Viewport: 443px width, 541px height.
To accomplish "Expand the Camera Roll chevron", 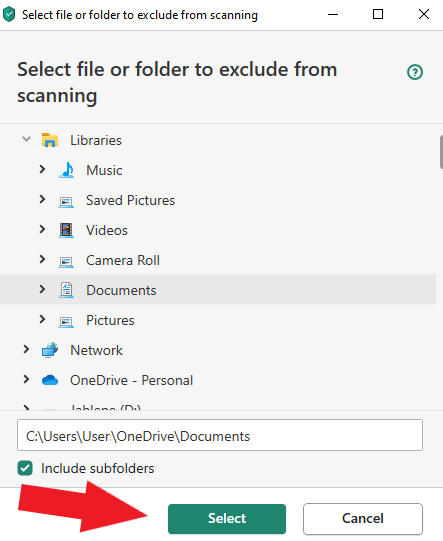I will click(x=42, y=259).
